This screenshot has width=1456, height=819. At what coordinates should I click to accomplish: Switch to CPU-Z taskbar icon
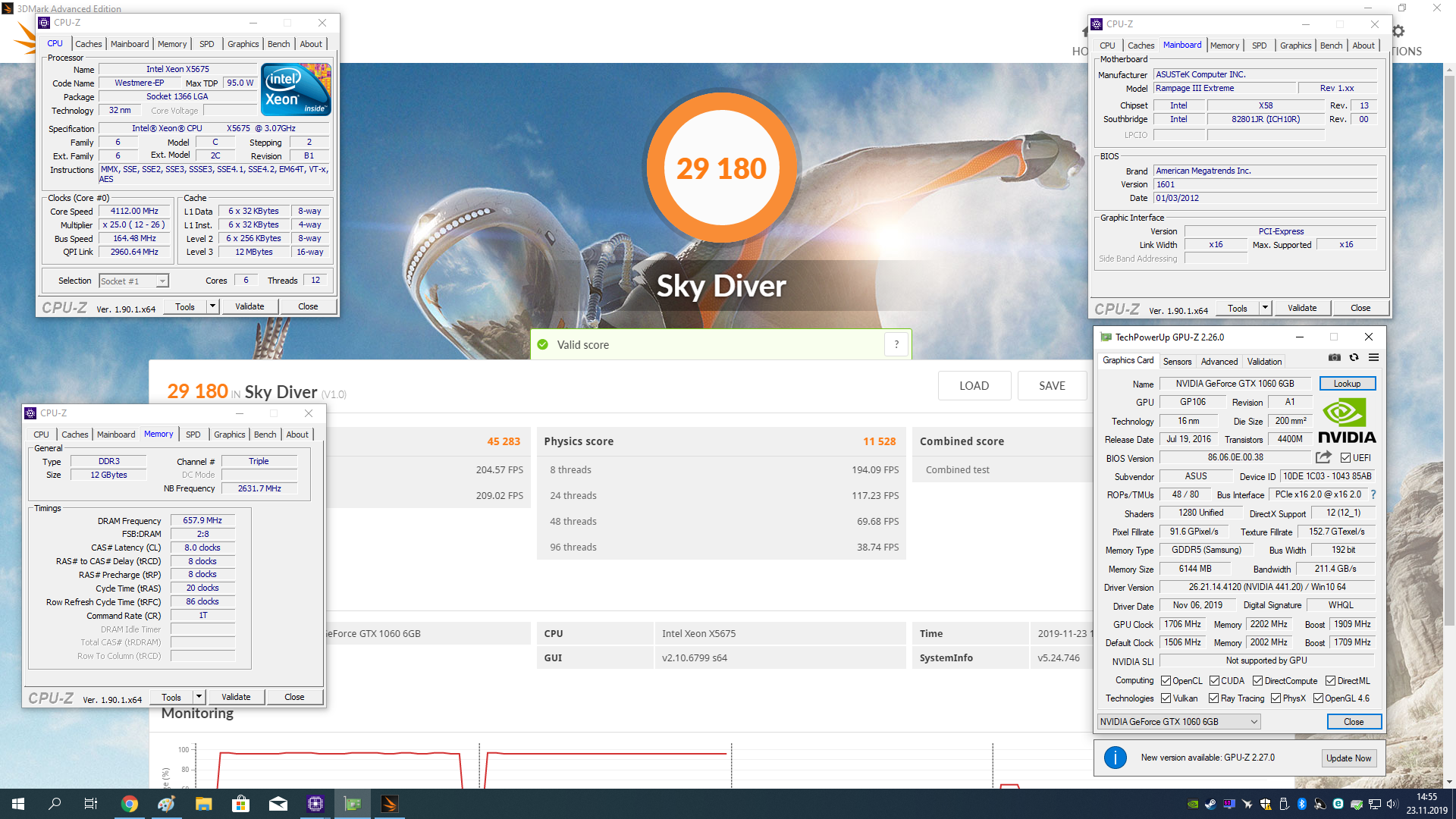click(315, 804)
